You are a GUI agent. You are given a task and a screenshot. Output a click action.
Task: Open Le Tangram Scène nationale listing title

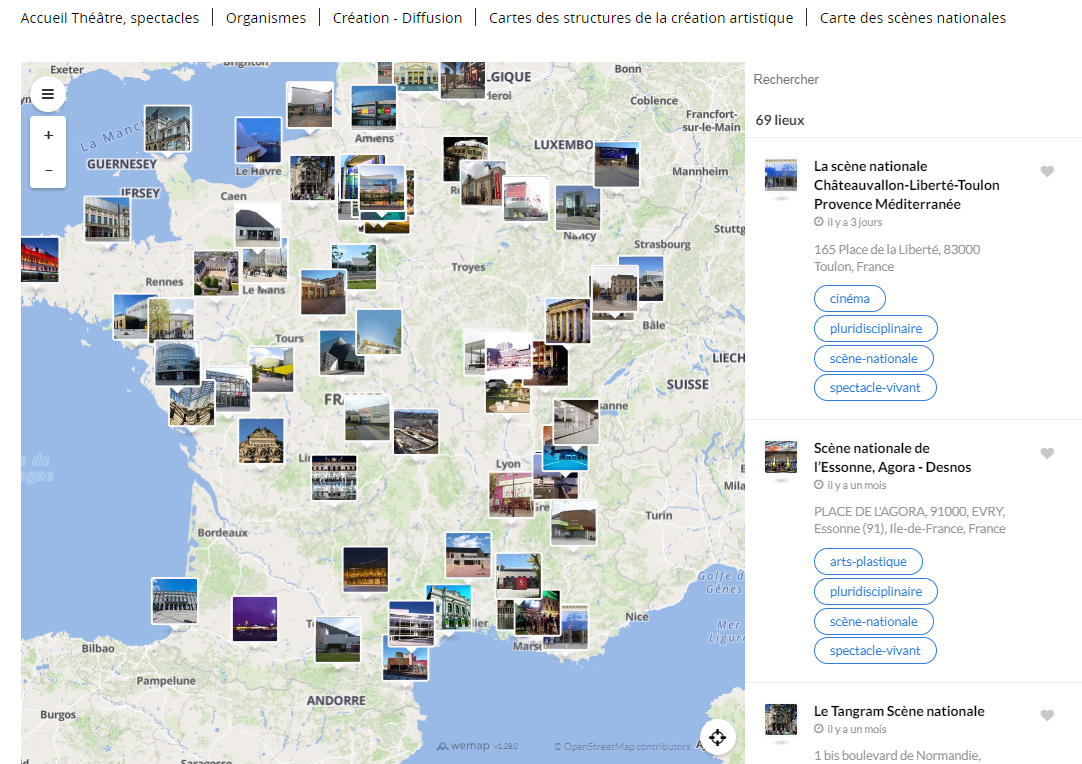(899, 712)
